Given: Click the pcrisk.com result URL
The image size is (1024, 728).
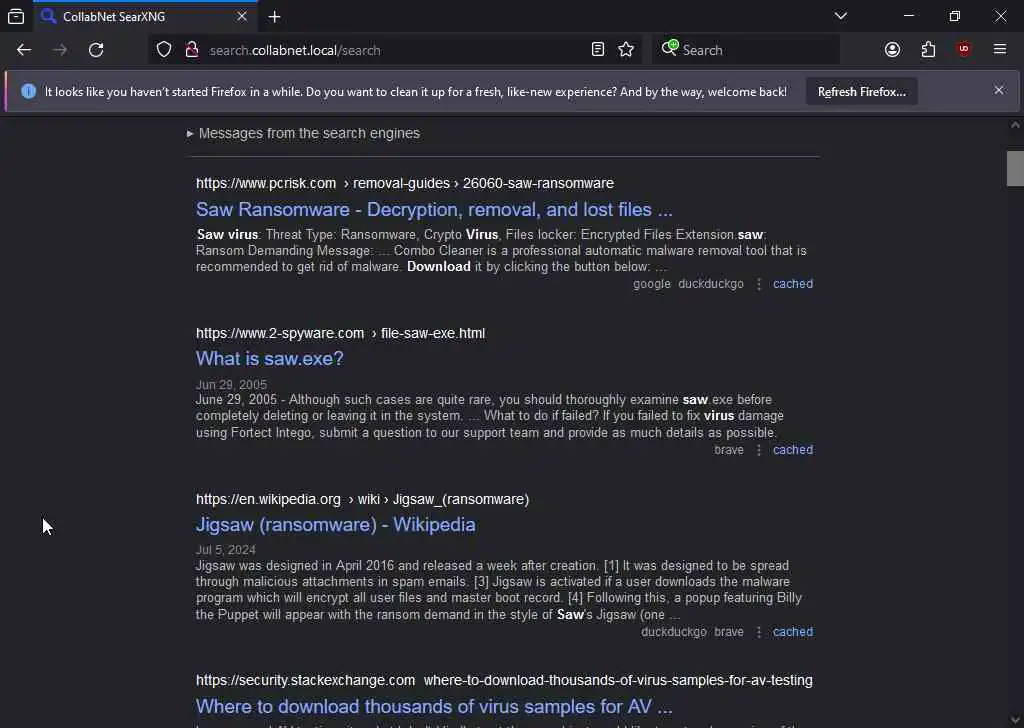Looking at the screenshot, I should coord(405,183).
